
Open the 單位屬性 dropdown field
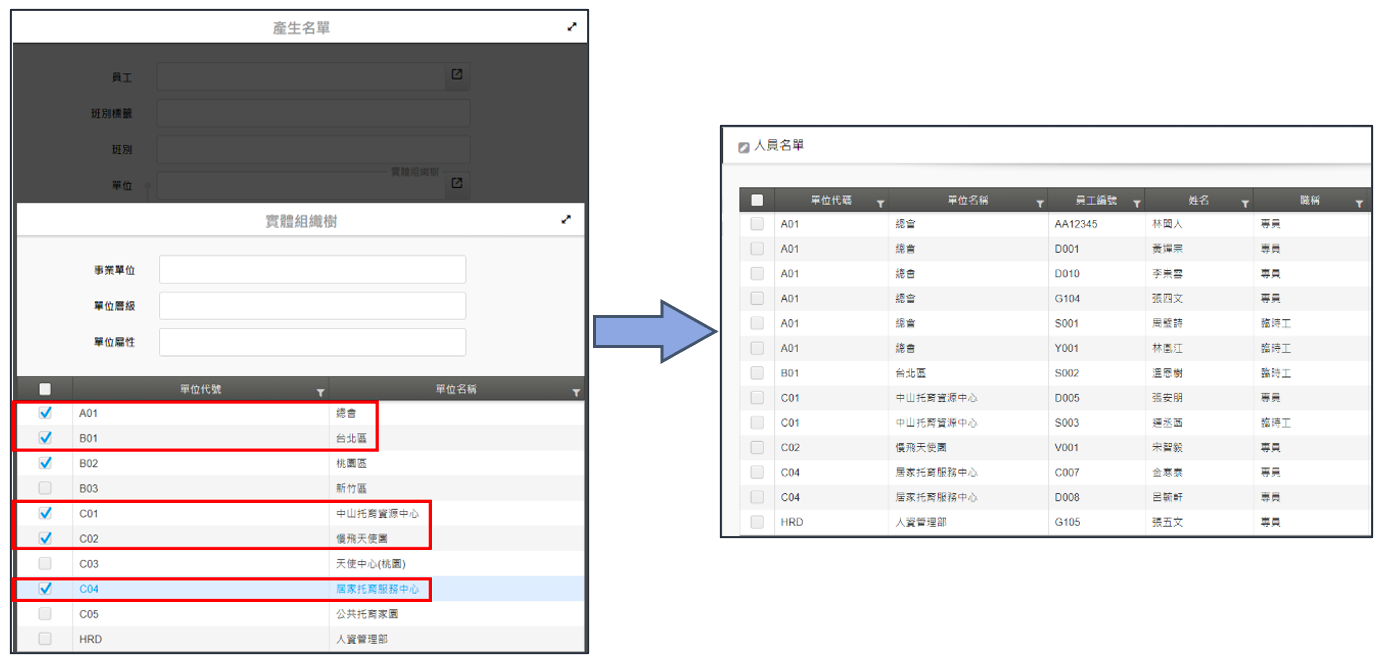312,342
